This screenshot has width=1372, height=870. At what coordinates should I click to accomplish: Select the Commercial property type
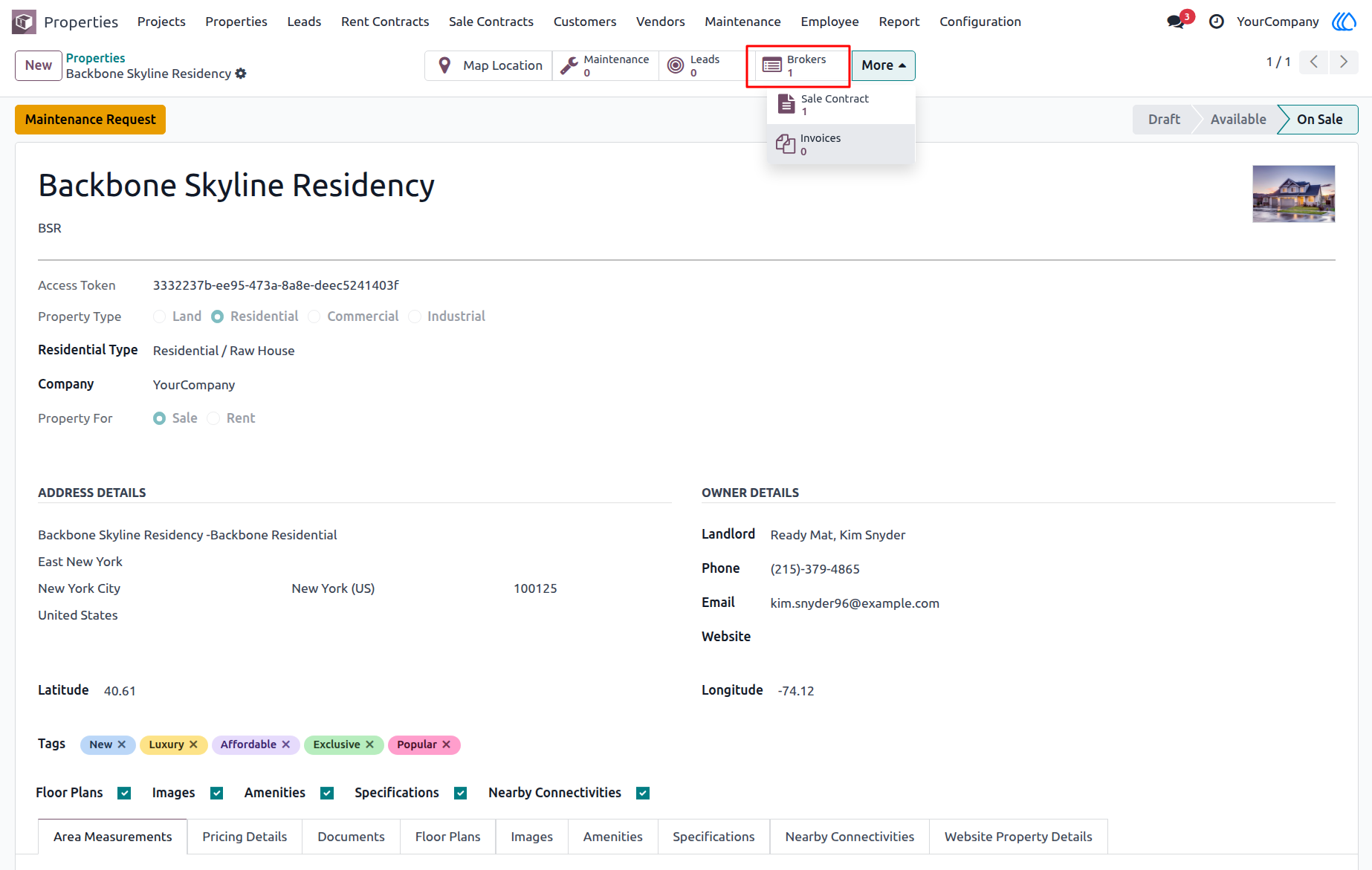click(314, 316)
